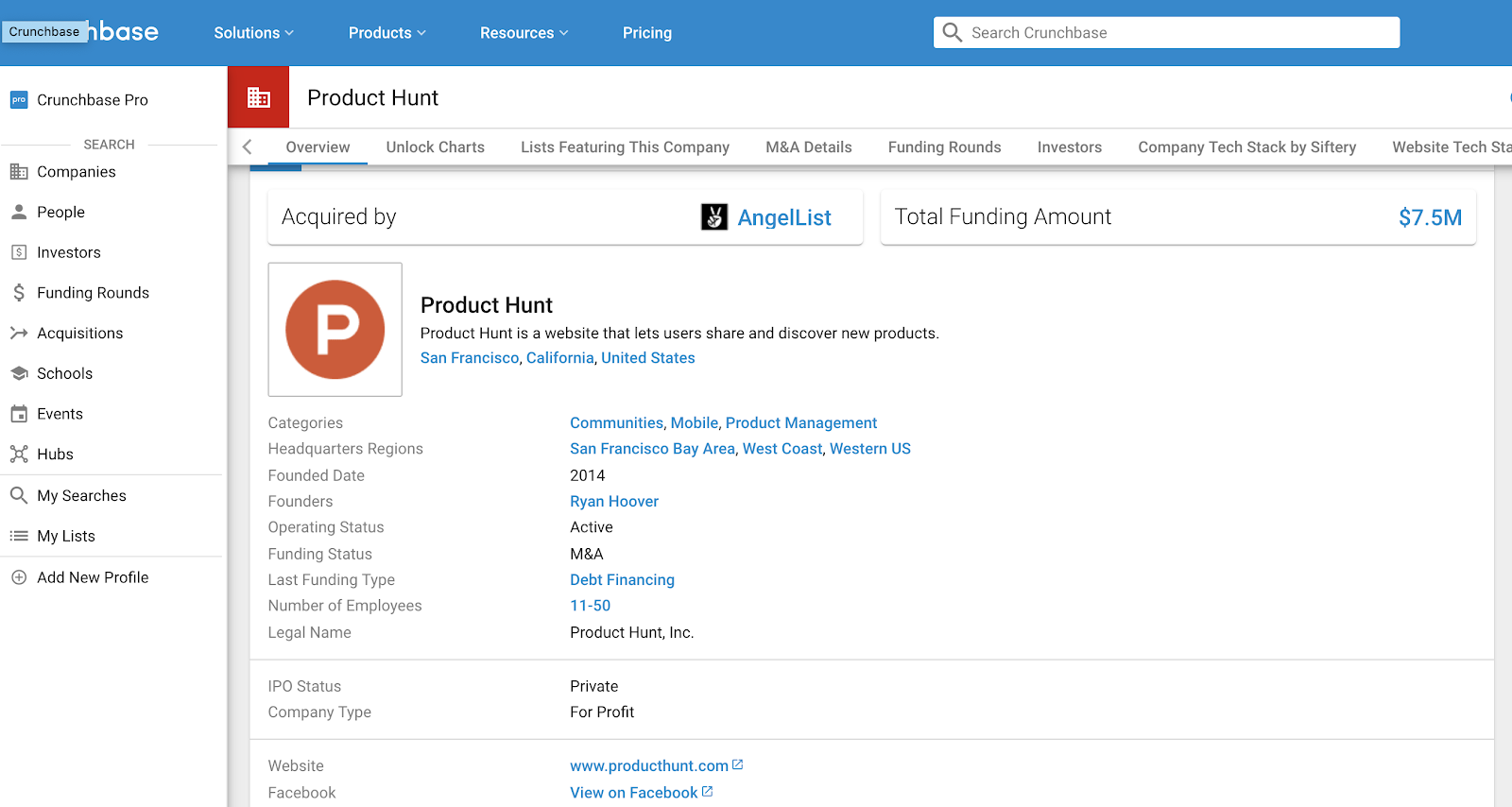1512x807 pixels.
Task: Click the AngelList logo icon
Action: pyautogui.click(x=714, y=217)
